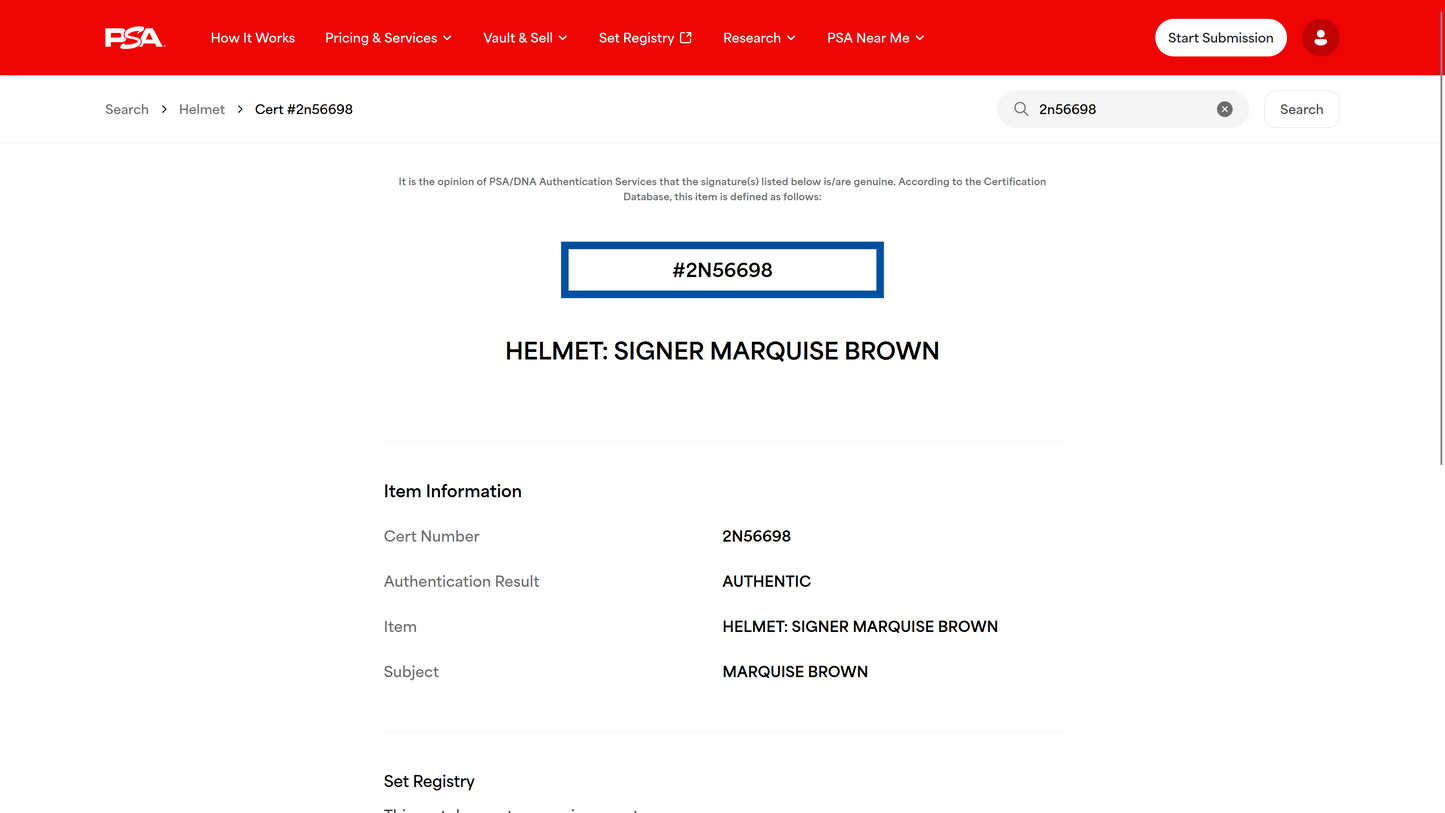Click the Item label in Item Information
This screenshot has height=813, width=1445.
[400, 626]
